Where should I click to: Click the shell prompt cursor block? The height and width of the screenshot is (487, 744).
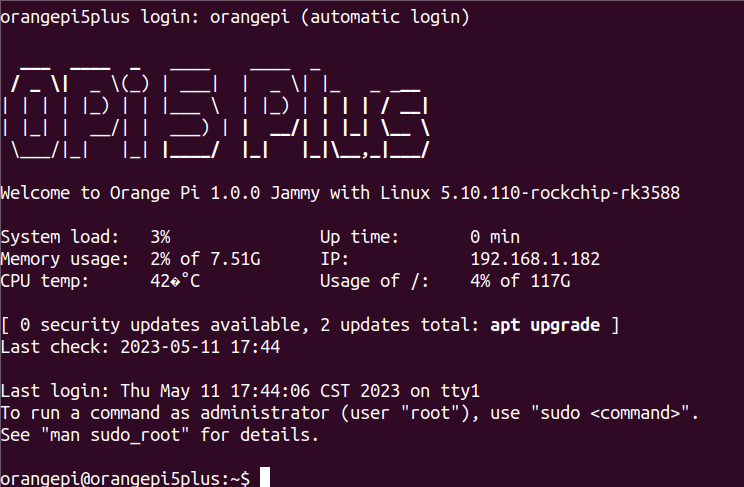tap(265, 477)
